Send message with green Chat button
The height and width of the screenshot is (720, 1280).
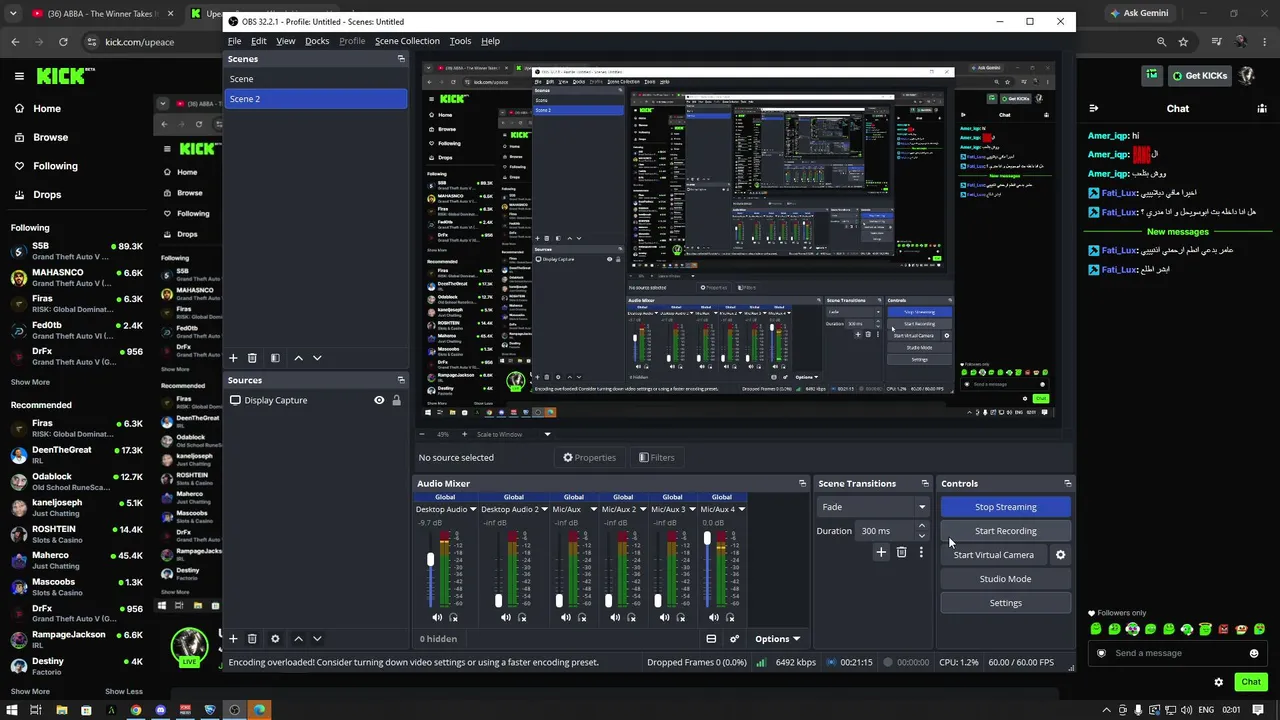[x=1251, y=682]
